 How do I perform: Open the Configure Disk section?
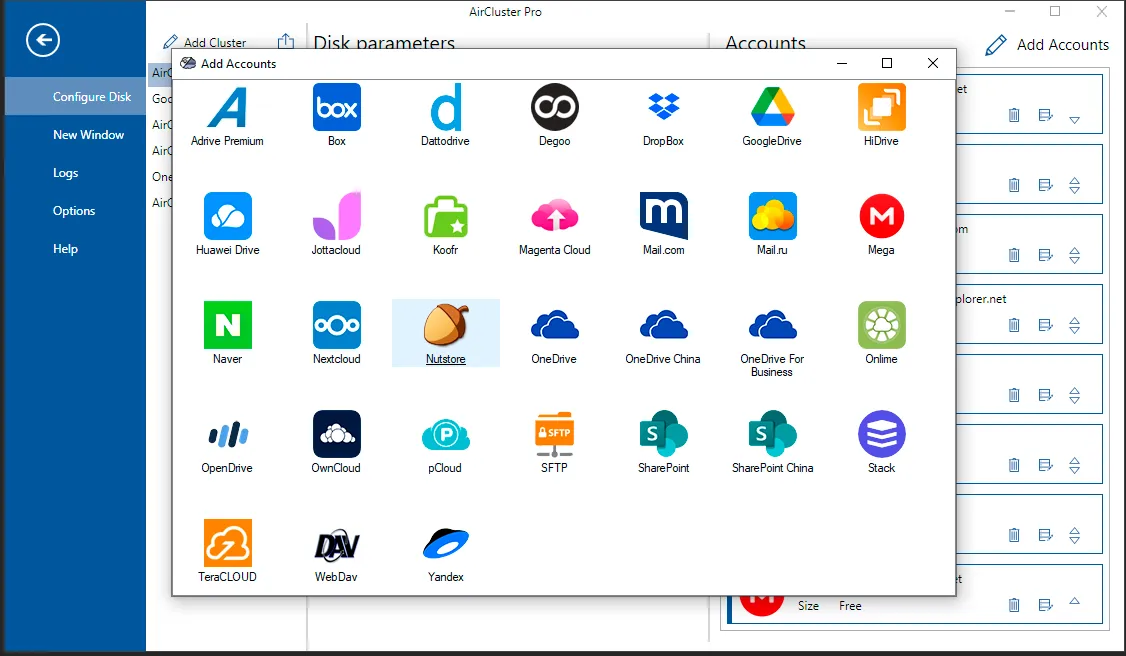click(75, 96)
